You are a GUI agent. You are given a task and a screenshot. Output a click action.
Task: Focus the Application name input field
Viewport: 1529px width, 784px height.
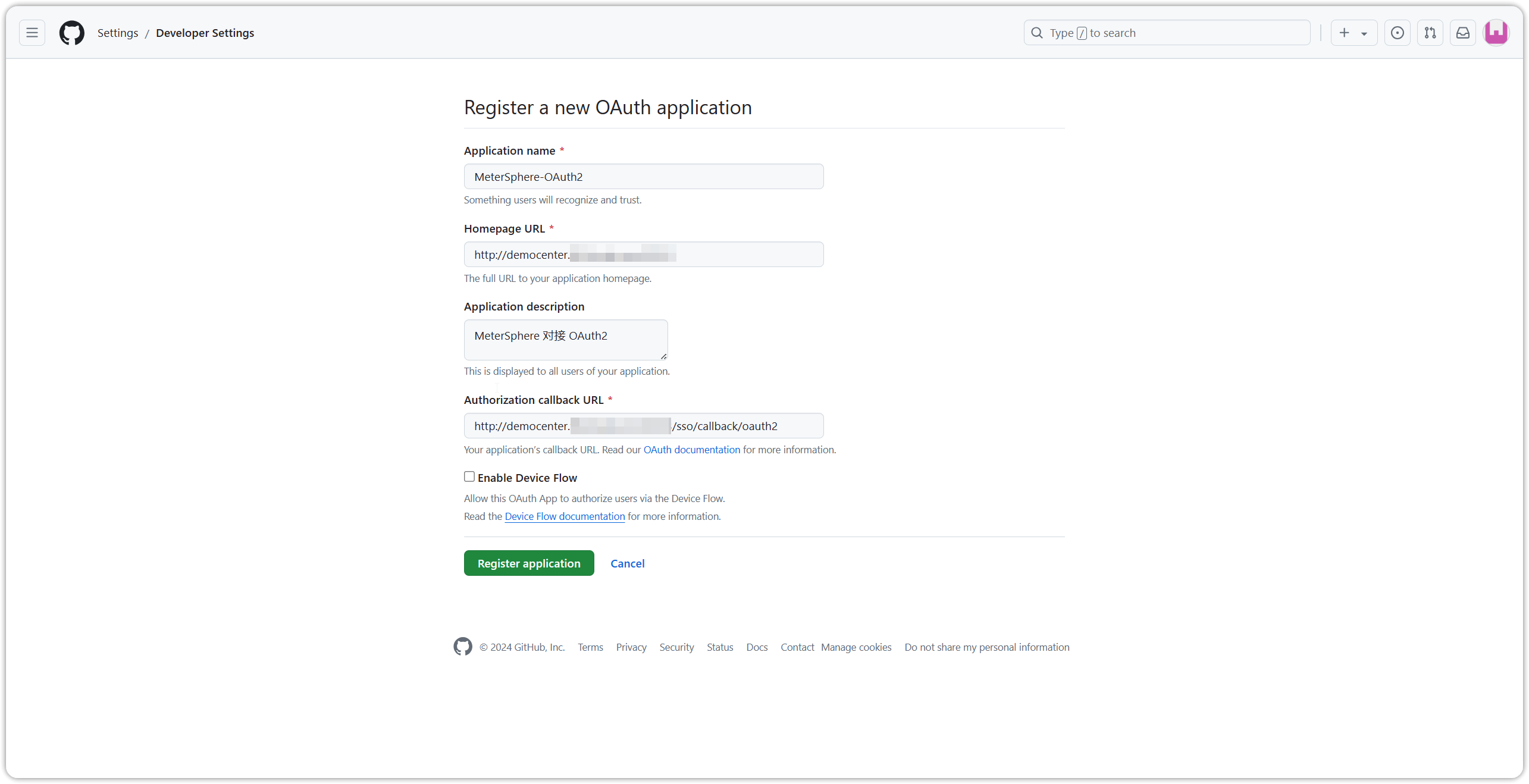[x=644, y=177]
